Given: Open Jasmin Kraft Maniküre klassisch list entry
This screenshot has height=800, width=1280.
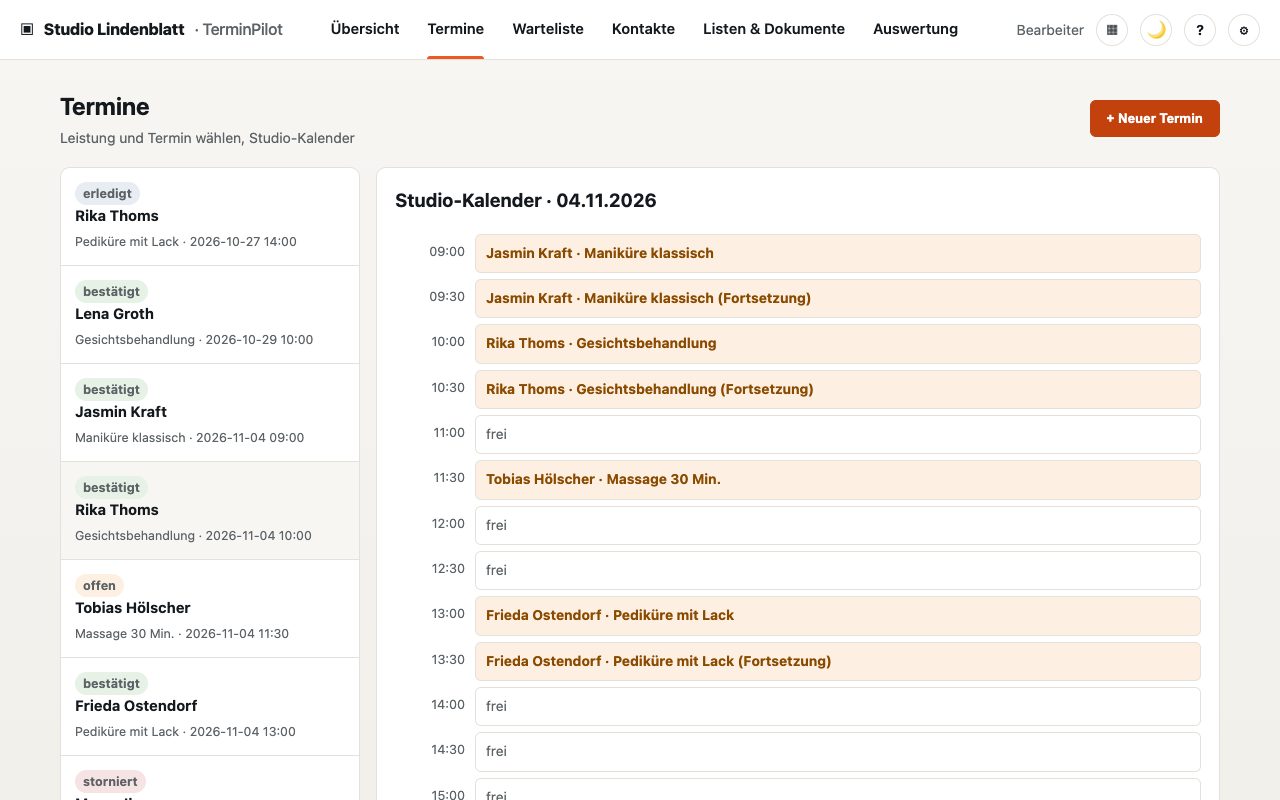Looking at the screenshot, I should tap(210, 413).
